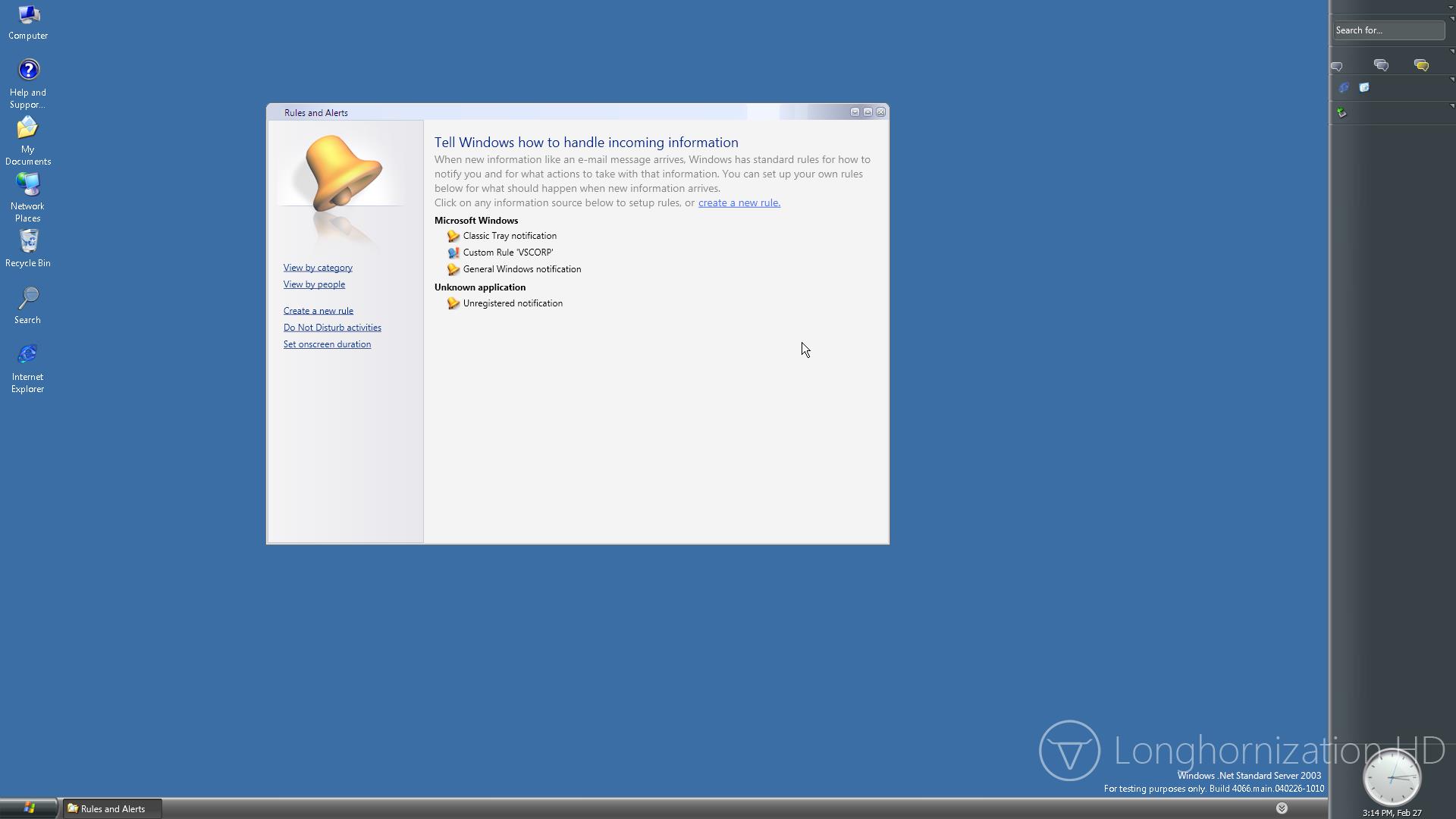Open Recycle Bin desktop icon

(x=28, y=248)
